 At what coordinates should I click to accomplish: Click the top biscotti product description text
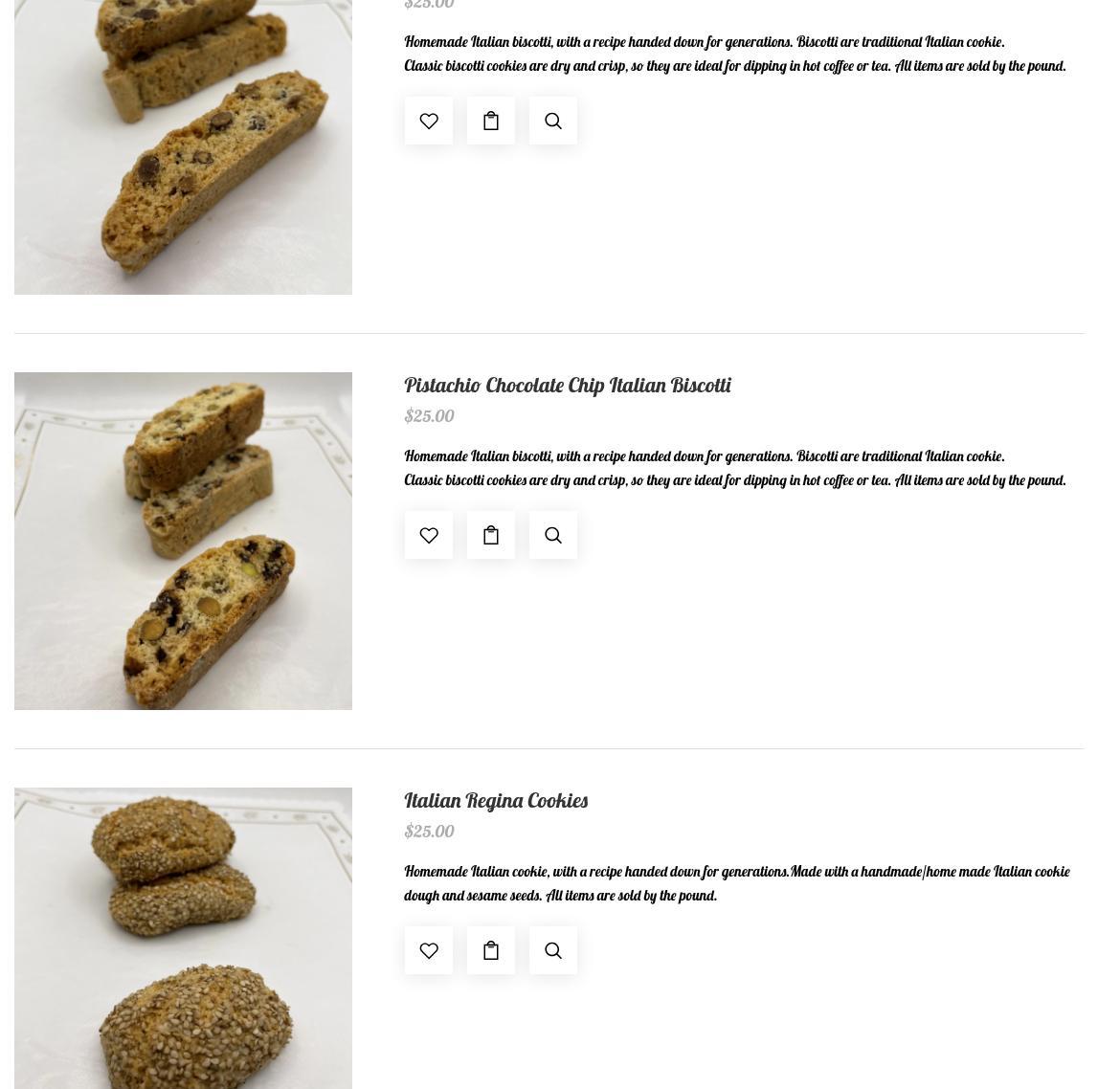[x=735, y=54]
